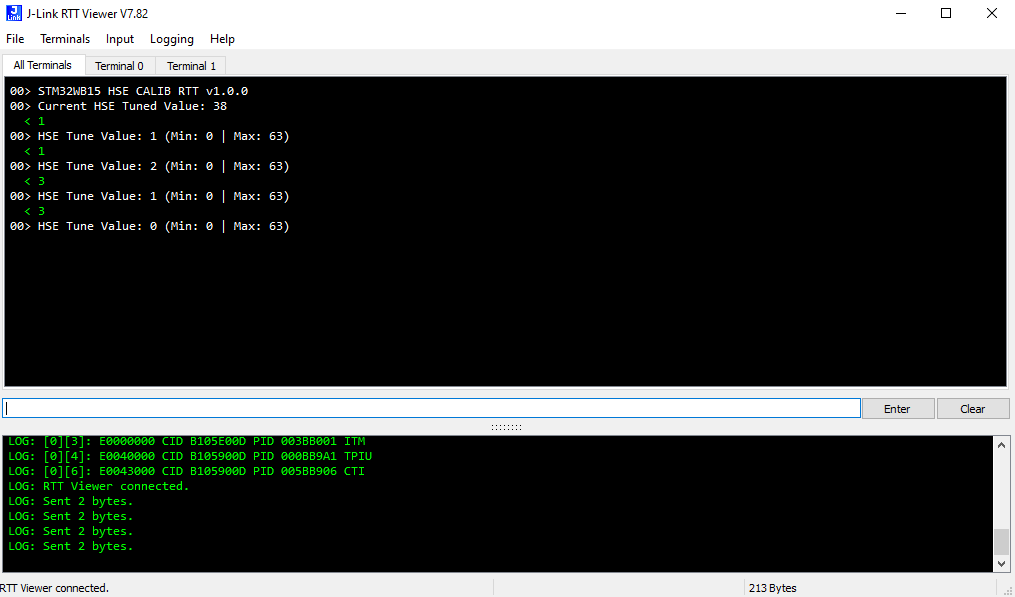
Task: Click 'LOG: RTT Viewer connected.' log entry
Action: pyautogui.click(x=98, y=486)
